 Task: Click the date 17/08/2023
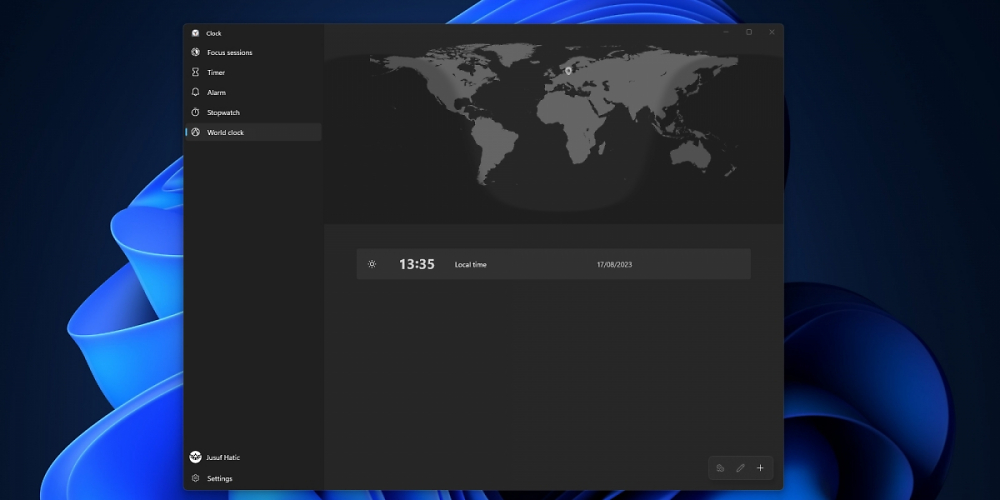(x=614, y=265)
